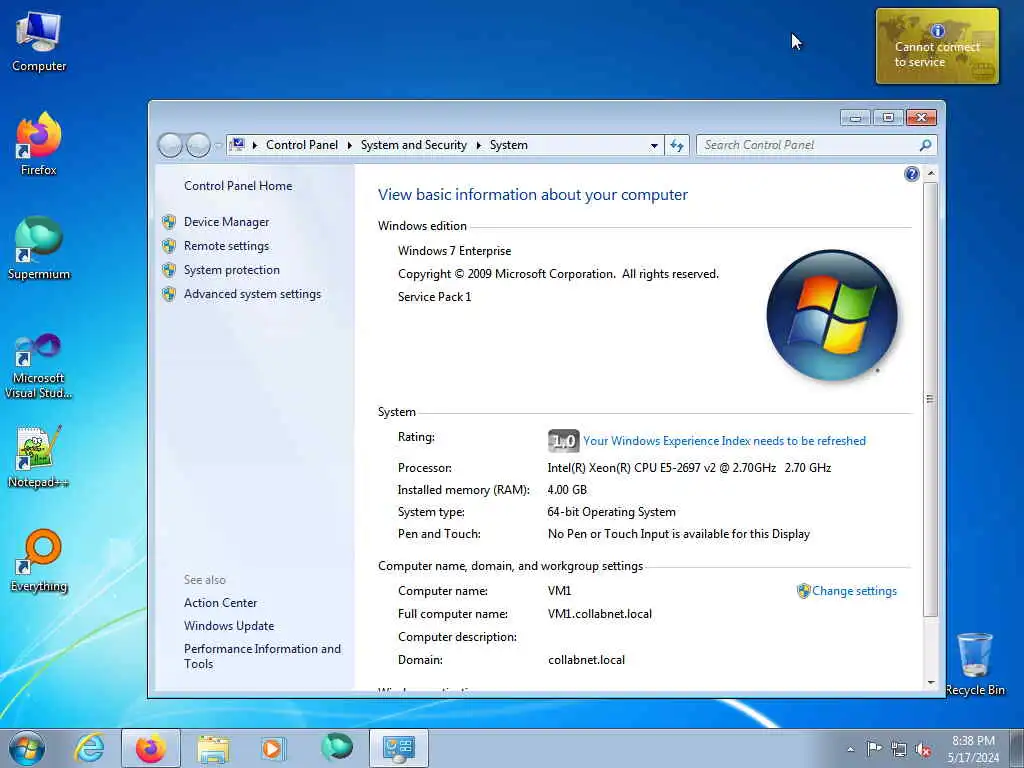The image size is (1024, 768).
Task: Launch Firefox from the desktop shortcut
Action: (x=39, y=144)
